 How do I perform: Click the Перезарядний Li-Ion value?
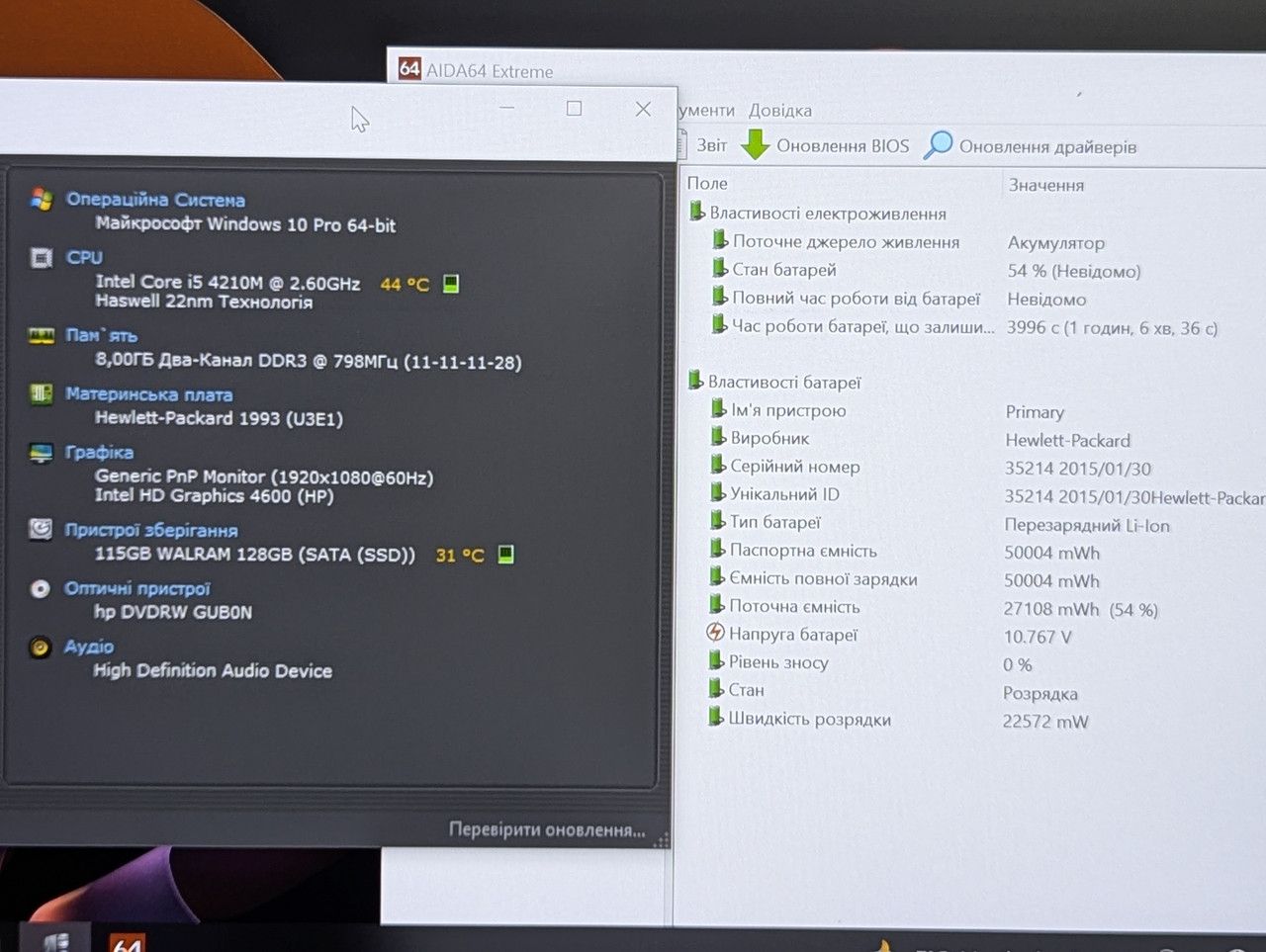[x=1087, y=525]
